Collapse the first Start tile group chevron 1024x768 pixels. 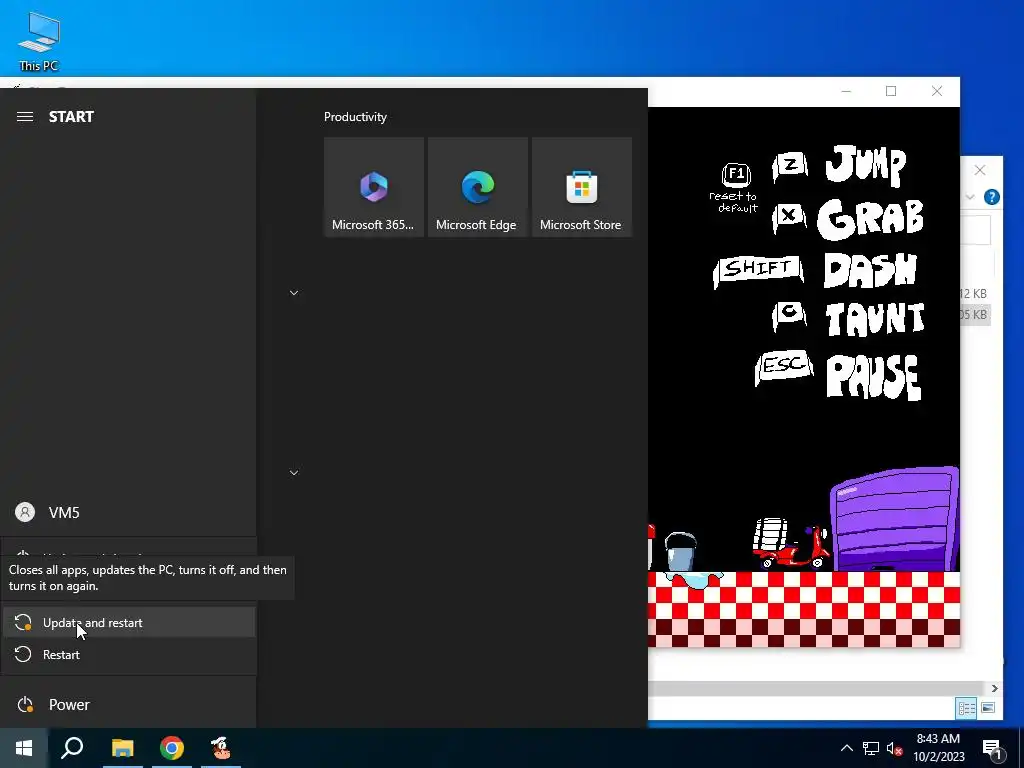coord(294,293)
